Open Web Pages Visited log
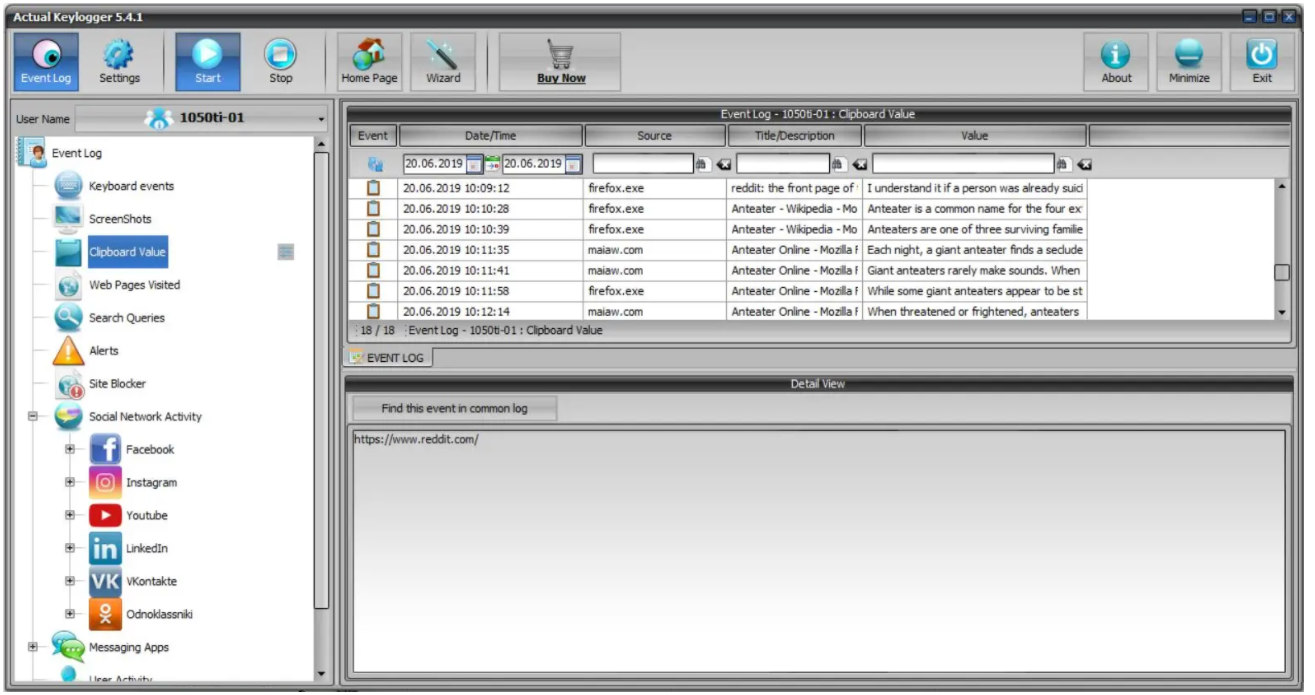 pyautogui.click(x=134, y=285)
